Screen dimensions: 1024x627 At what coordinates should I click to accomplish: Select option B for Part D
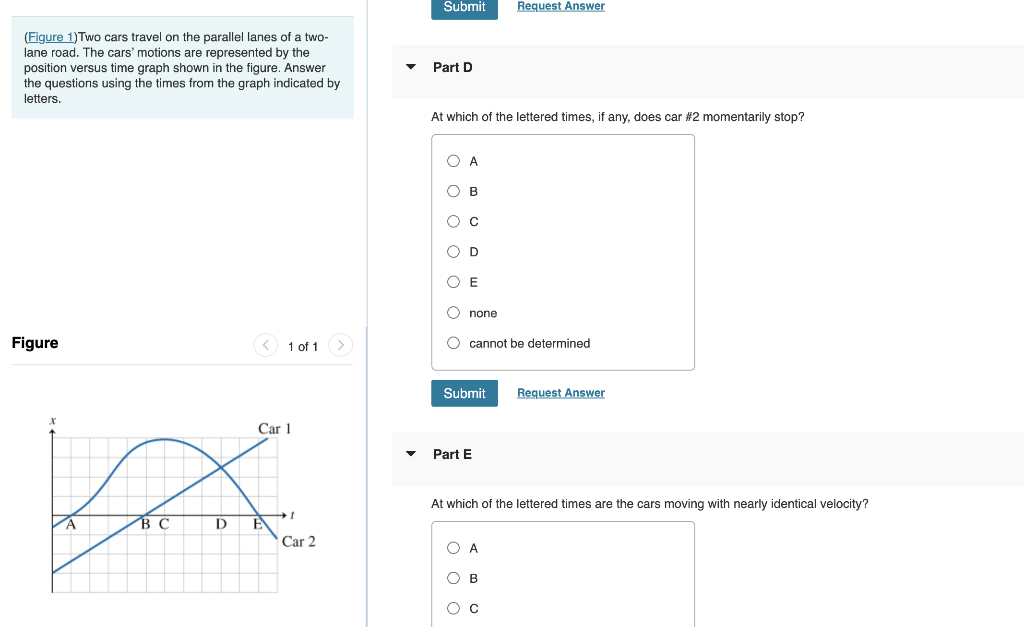click(453, 190)
